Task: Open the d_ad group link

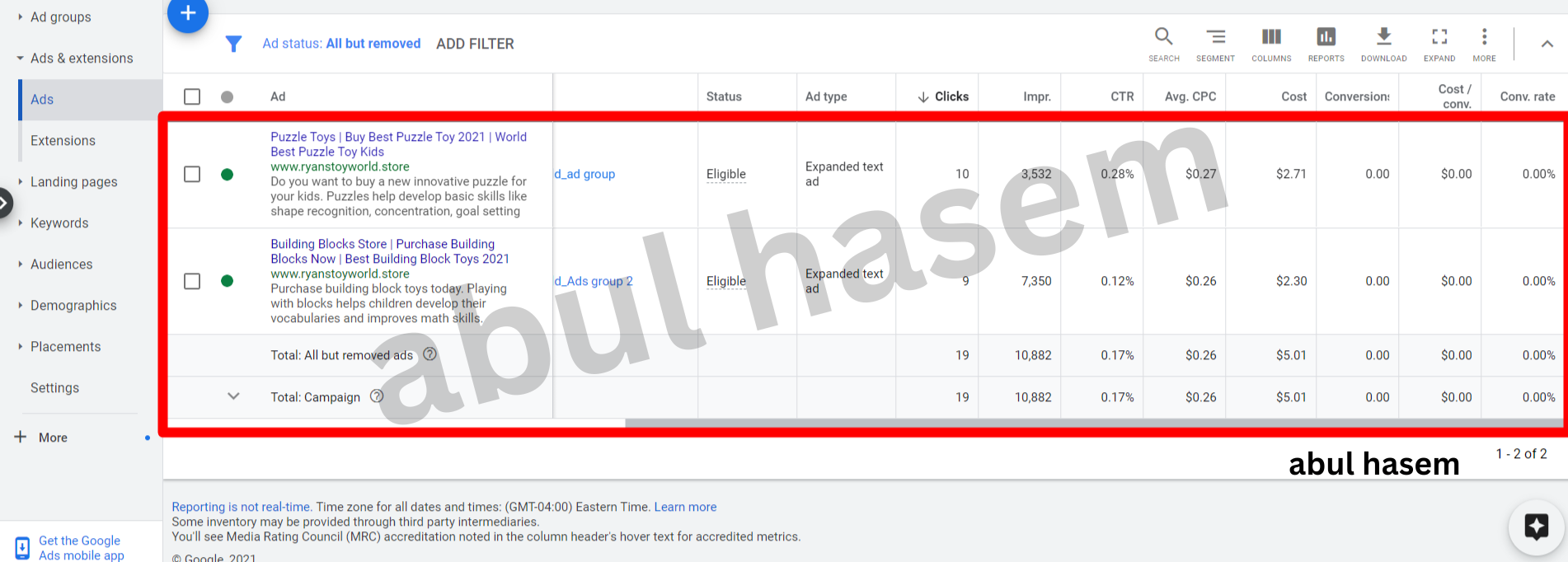Action: point(584,174)
